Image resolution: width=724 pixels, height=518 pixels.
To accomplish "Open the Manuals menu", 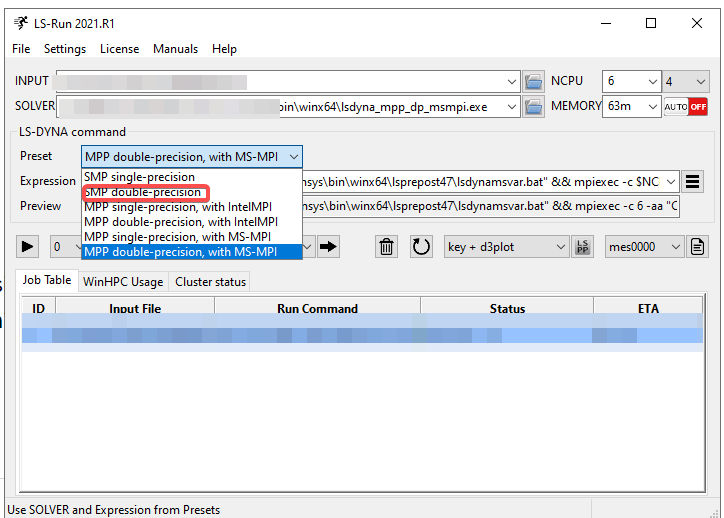I will coord(175,49).
